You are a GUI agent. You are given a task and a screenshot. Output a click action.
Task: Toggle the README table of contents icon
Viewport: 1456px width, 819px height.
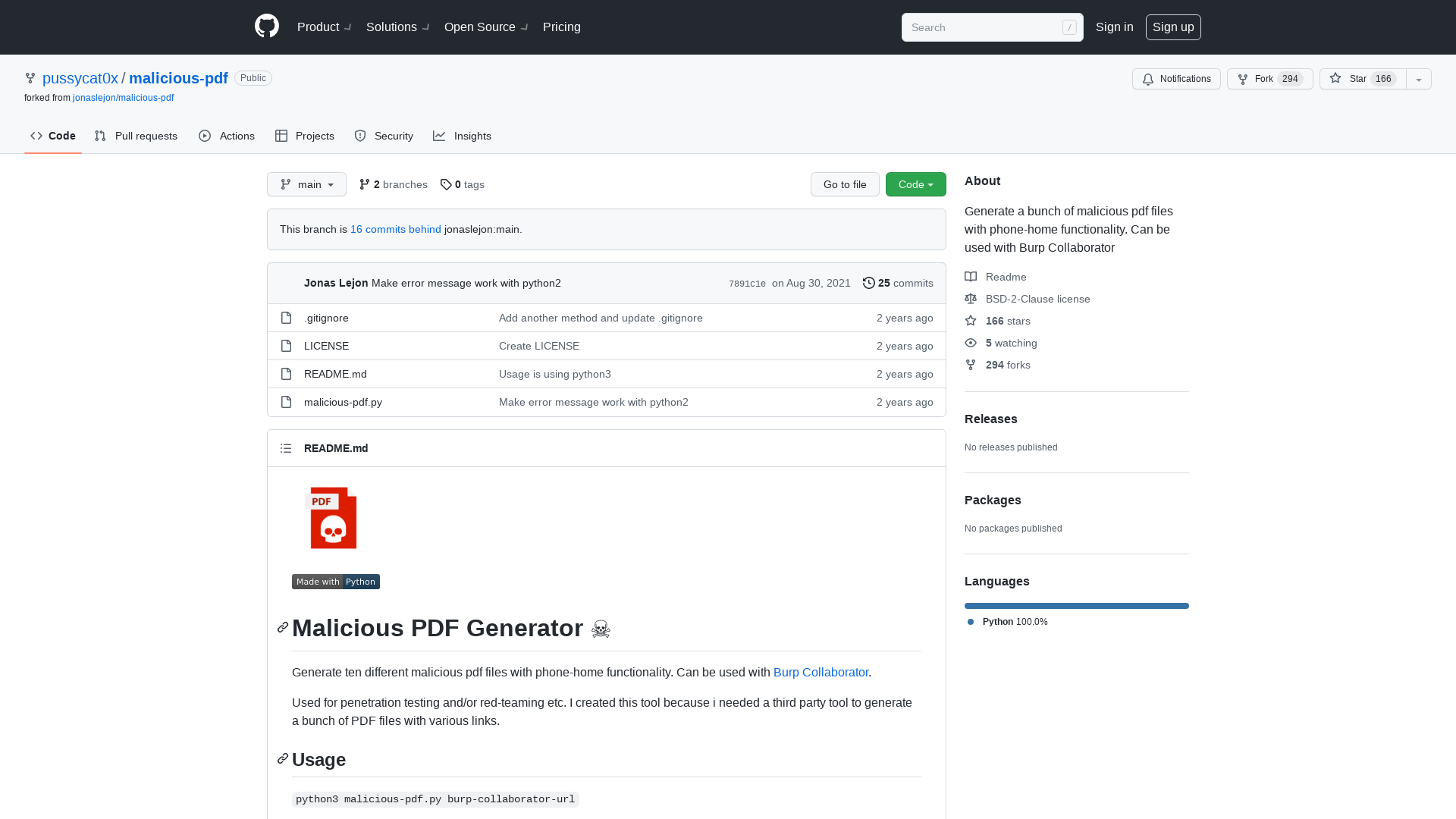(286, 448)
